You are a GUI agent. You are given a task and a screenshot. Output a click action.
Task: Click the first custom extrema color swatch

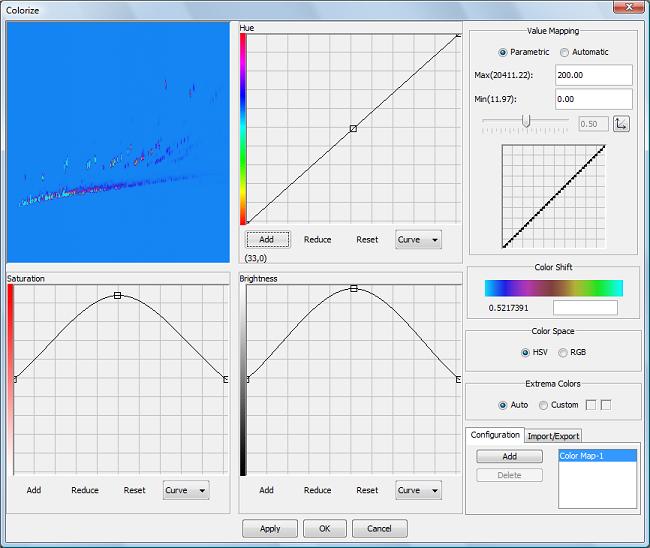(591, 405)
